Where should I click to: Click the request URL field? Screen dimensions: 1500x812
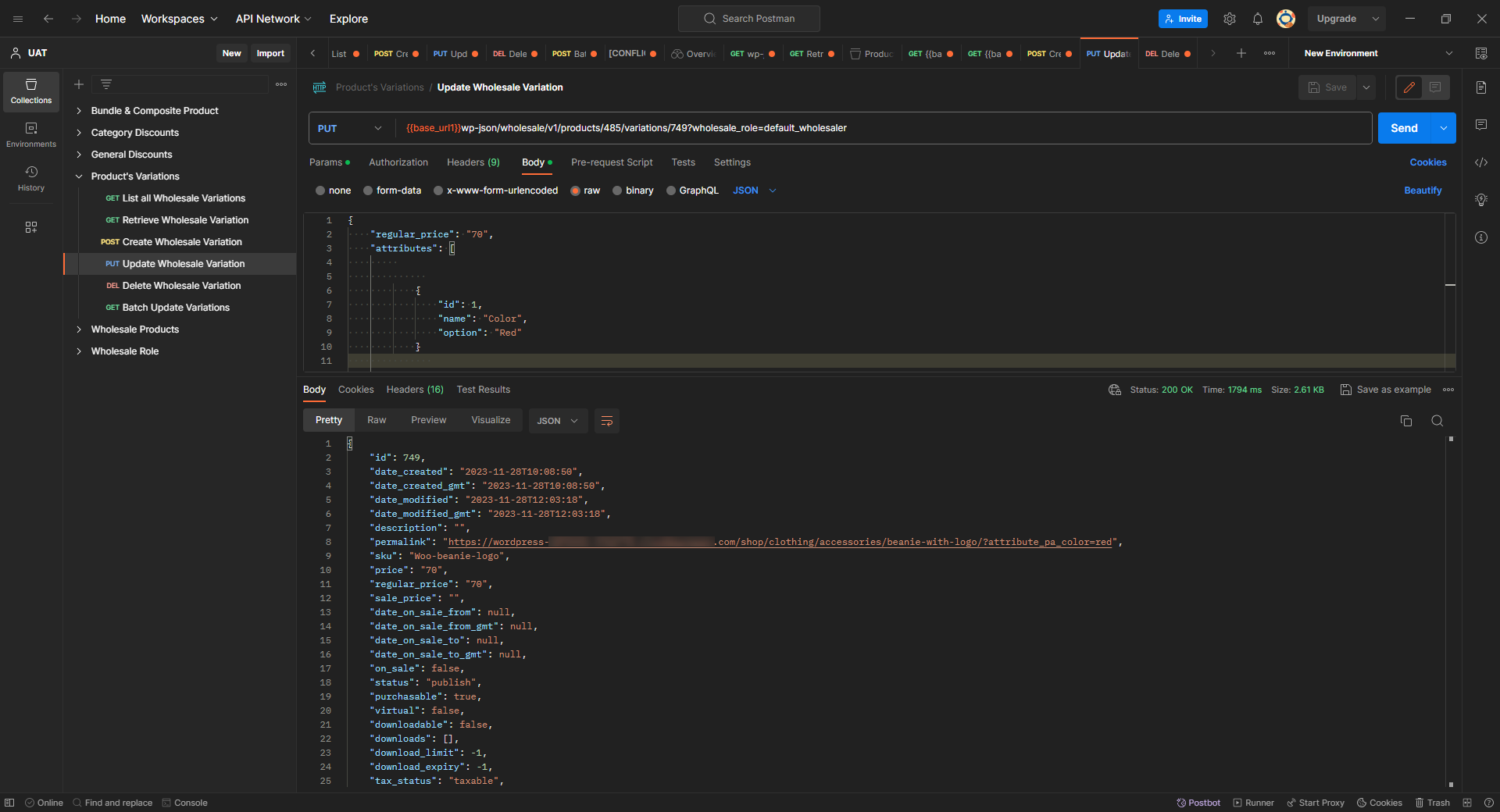point(884,128)
